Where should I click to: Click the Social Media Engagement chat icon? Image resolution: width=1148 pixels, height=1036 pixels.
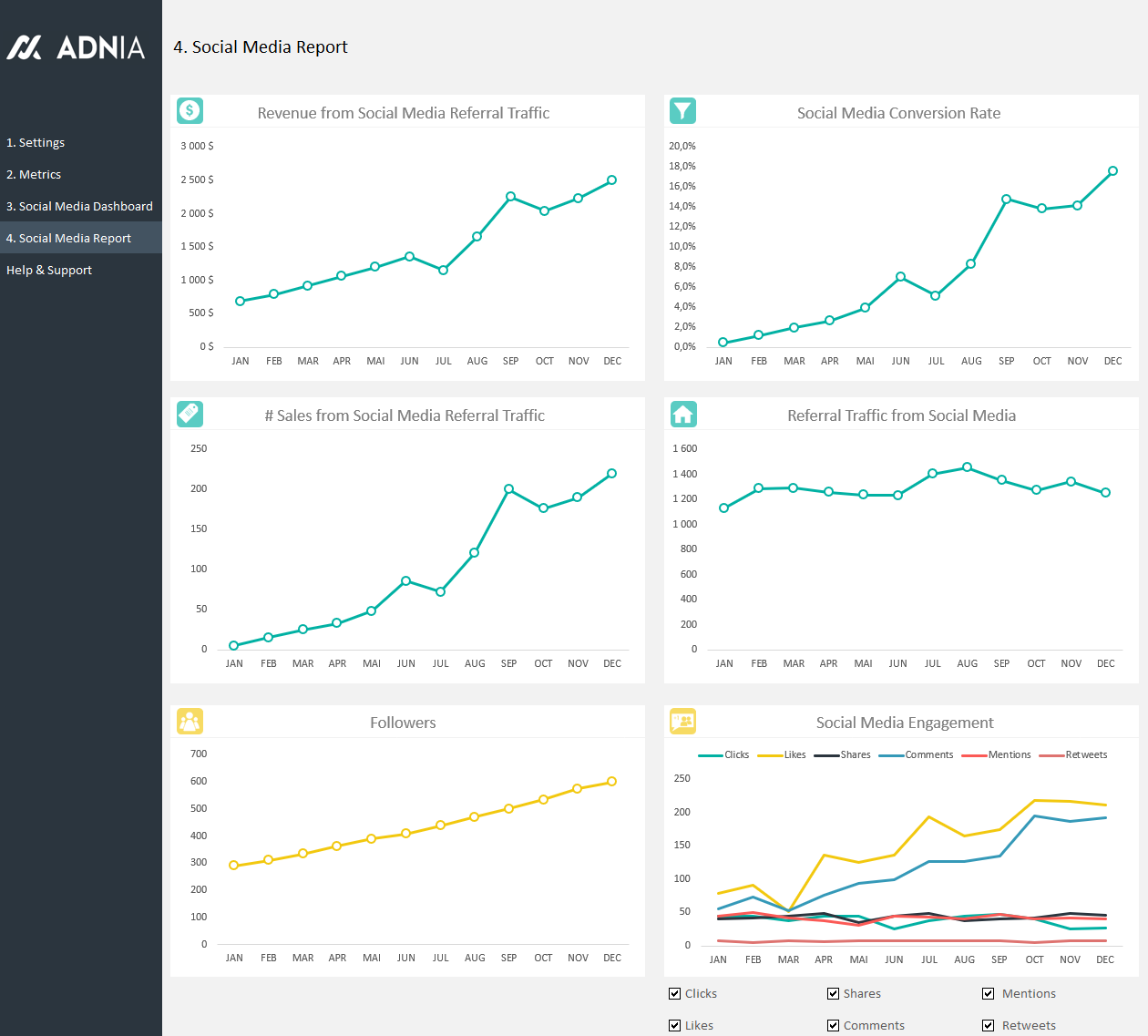coord(682,721)
